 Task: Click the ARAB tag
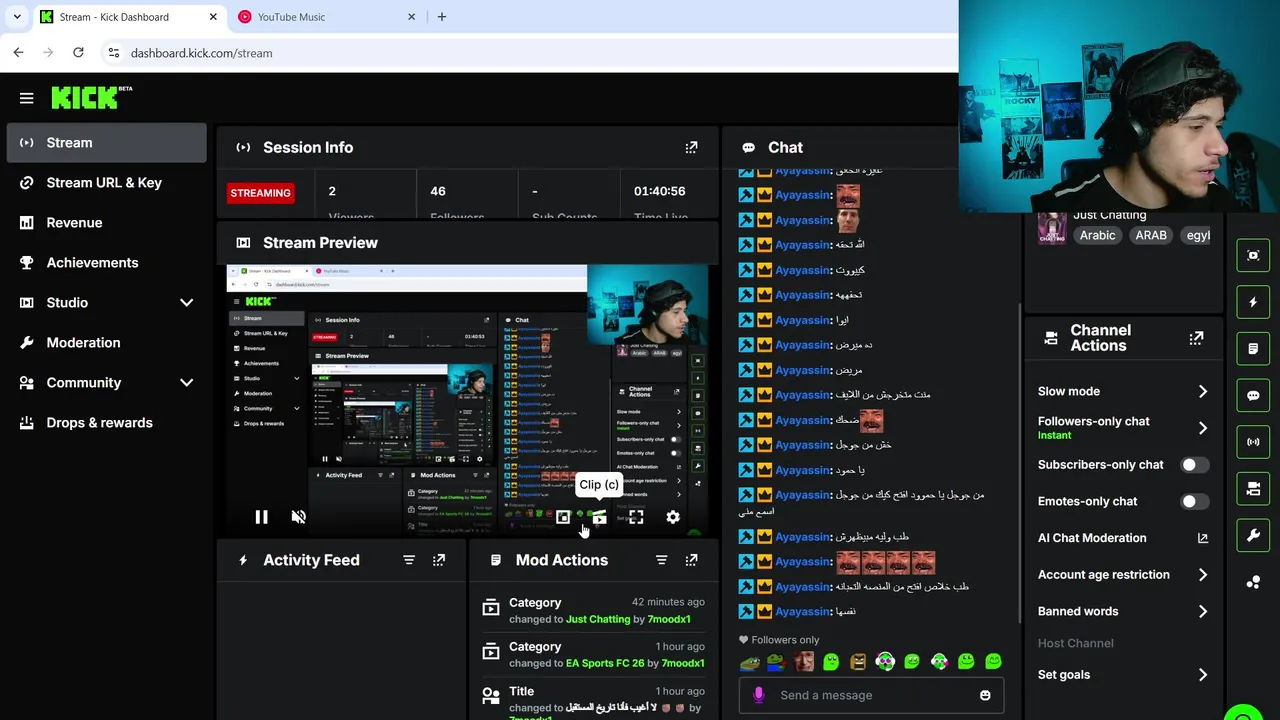point(1151,235)
